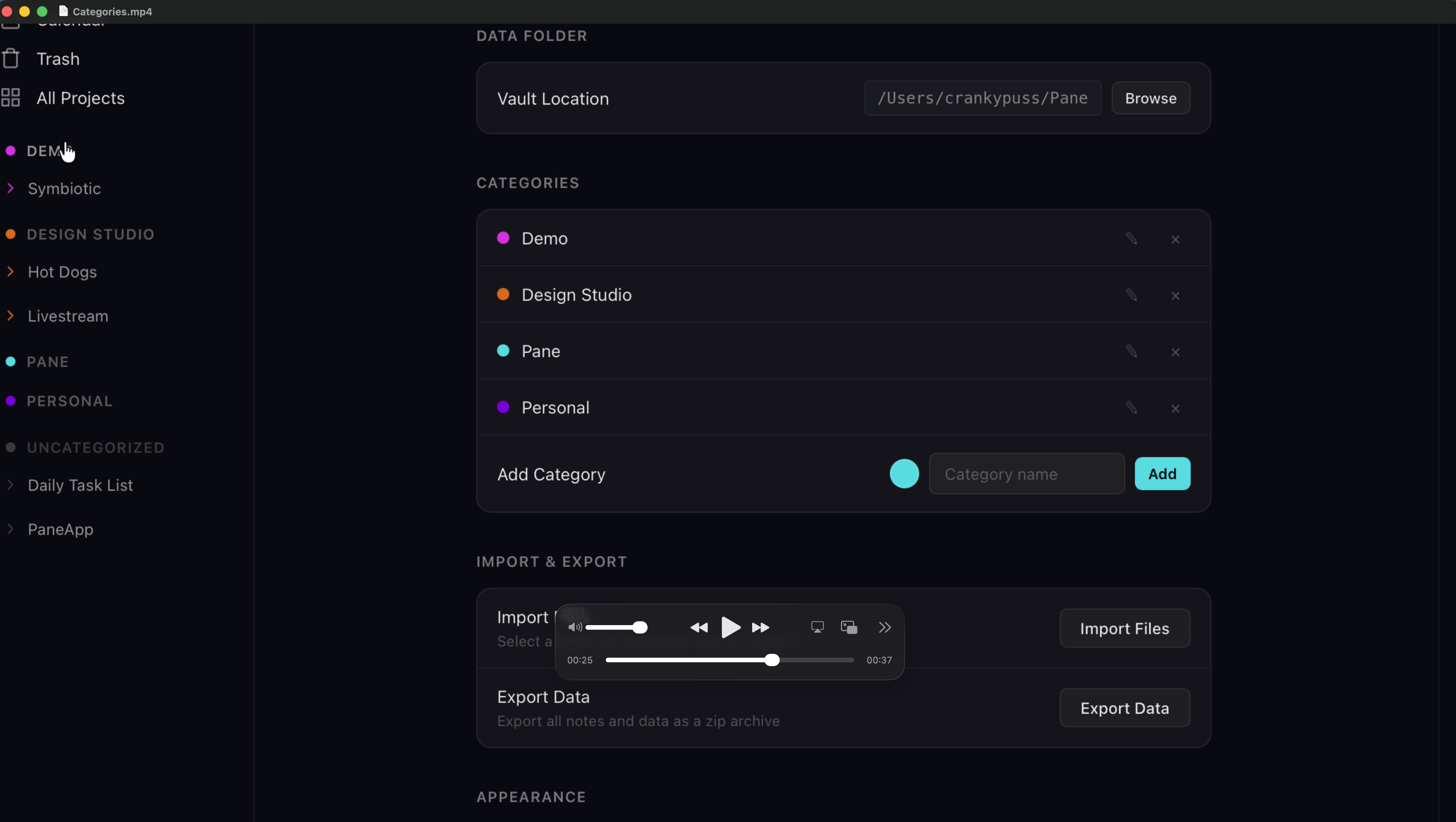Viewport: 1456px width, 822px height.
Task: Play the Categories.mp4 video
Action: click(x=730, y=627)
